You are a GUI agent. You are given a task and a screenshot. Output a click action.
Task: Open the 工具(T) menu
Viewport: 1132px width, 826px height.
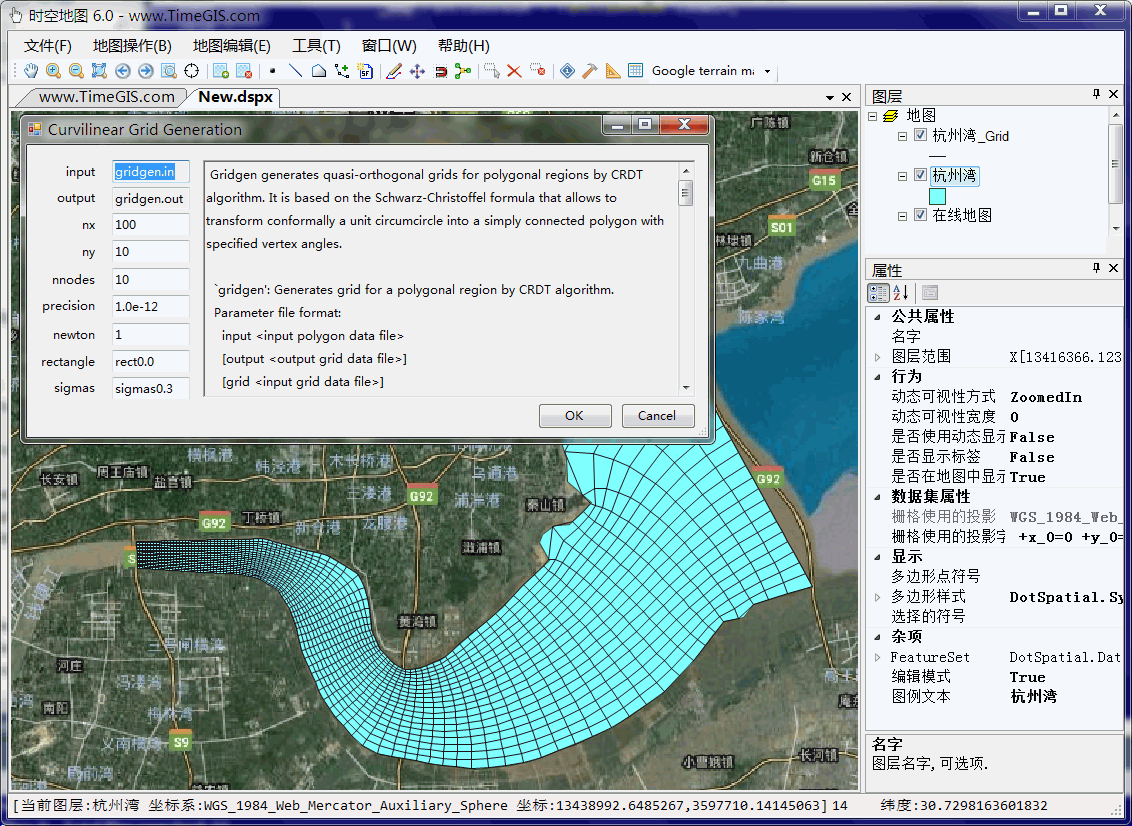[x=316, y=46]
